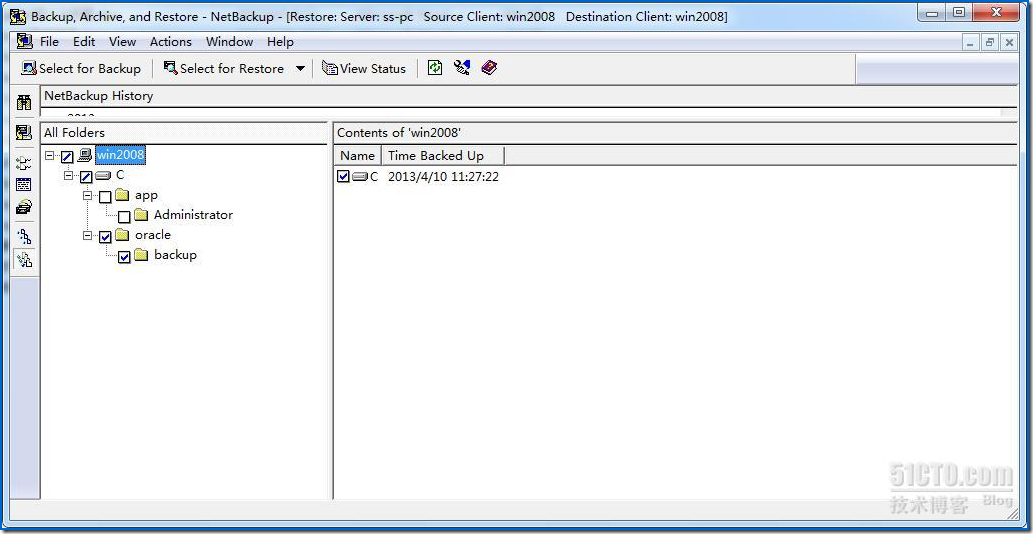Click the NetBackup History pane header
This screenshot has height=534, width=1033.
(528, 96)
